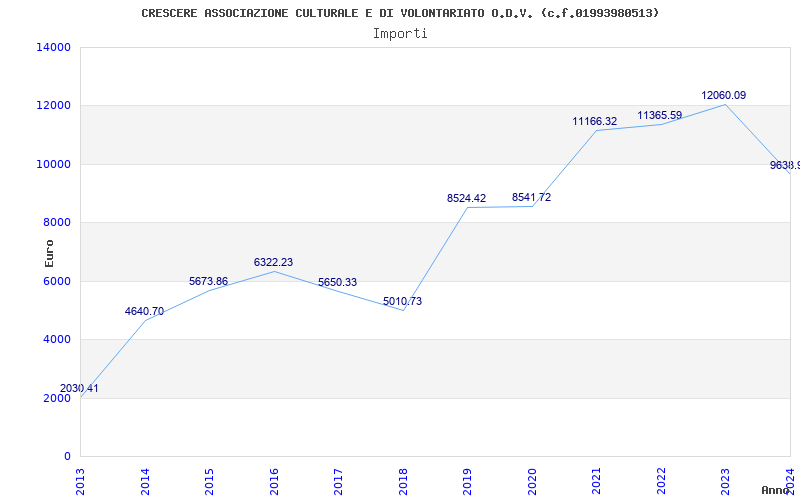The height and width of the screenshot is (500, 800).
Task: Click the data label 11365.59
Action: click(660, 115)
